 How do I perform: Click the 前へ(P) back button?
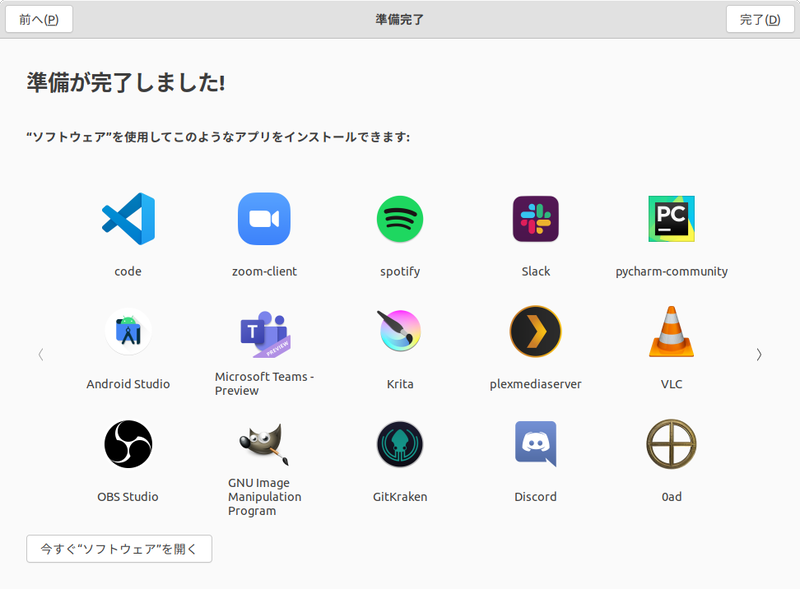pyautogui.click(x=39, y=19)
